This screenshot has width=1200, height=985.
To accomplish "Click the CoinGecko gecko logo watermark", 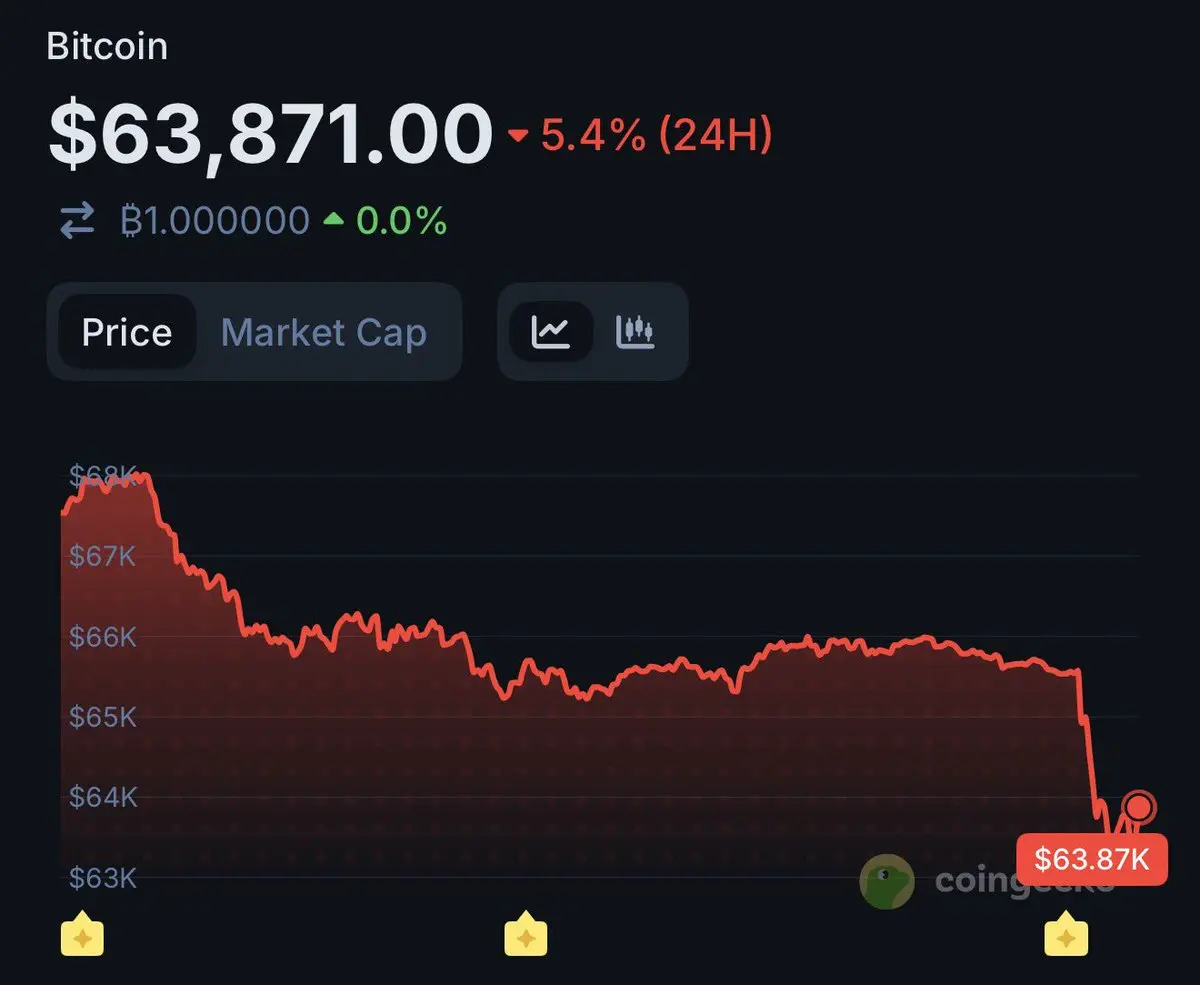I will click(886, 881).
